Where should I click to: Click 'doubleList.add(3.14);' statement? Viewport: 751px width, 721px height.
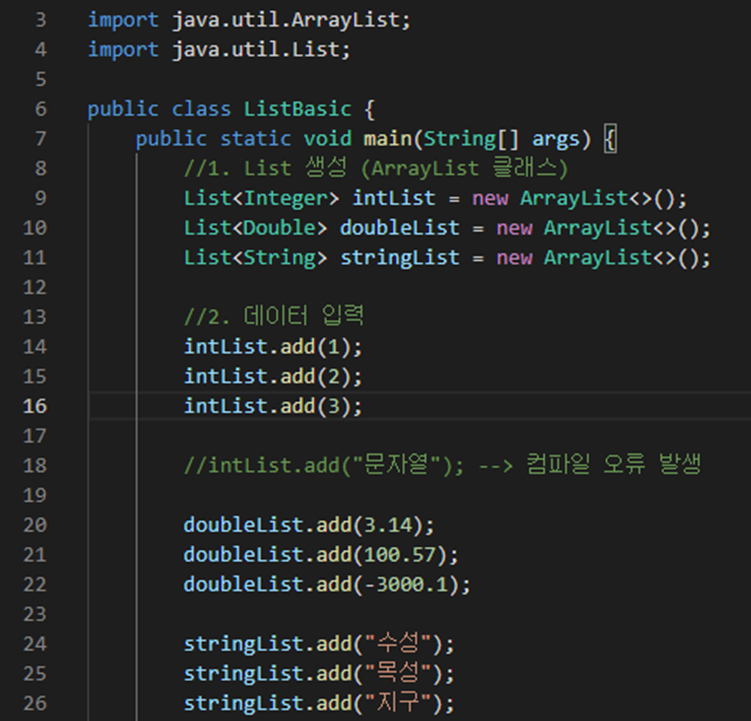point(309,525)
